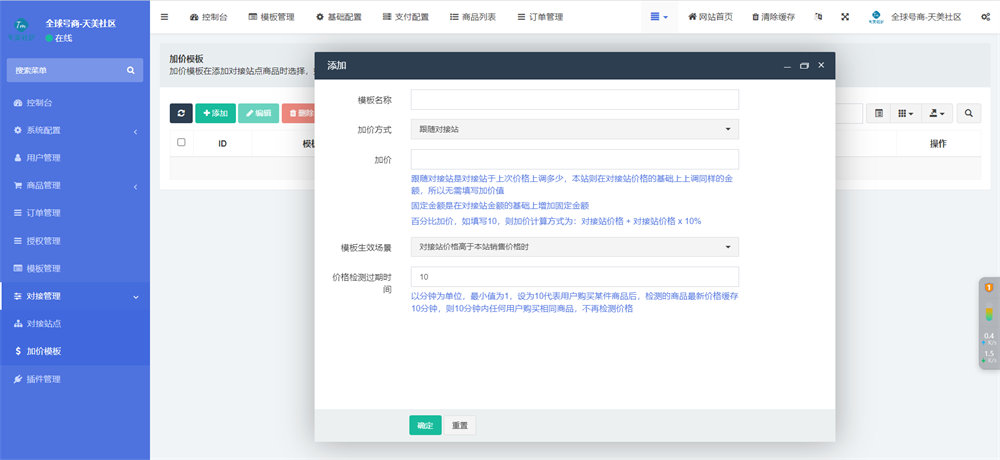Click the 模板名称 text field
1000x460 pixels.
pyautogui.click(x=574, y=100)
